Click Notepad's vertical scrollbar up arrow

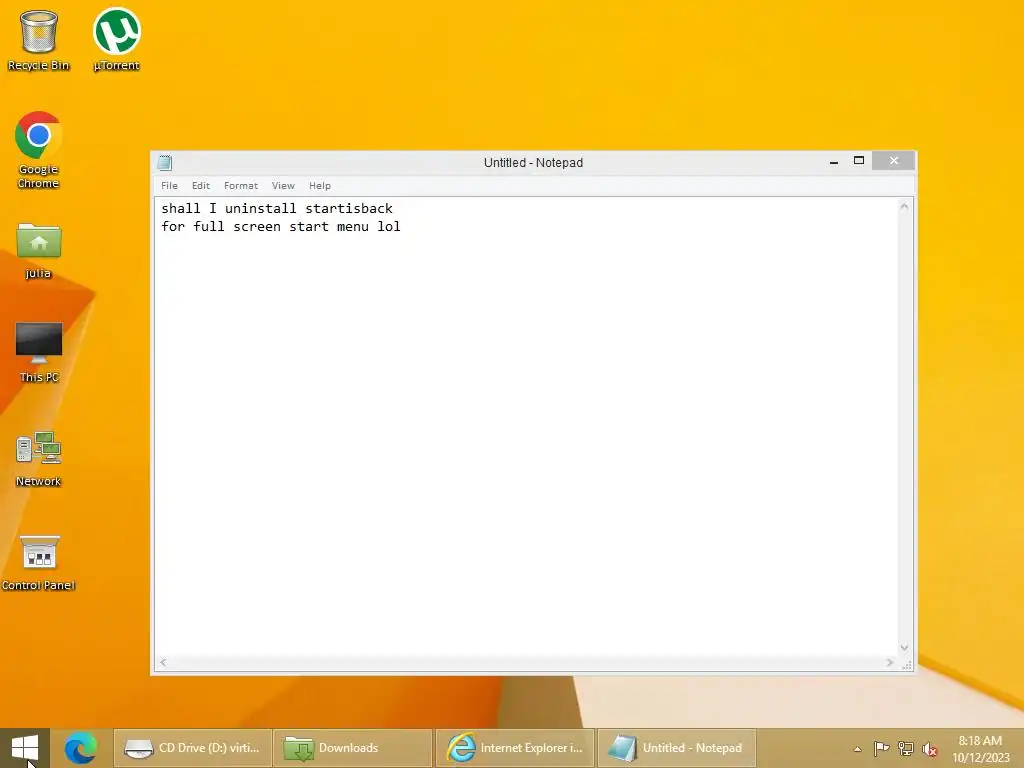tap(904, 206)
